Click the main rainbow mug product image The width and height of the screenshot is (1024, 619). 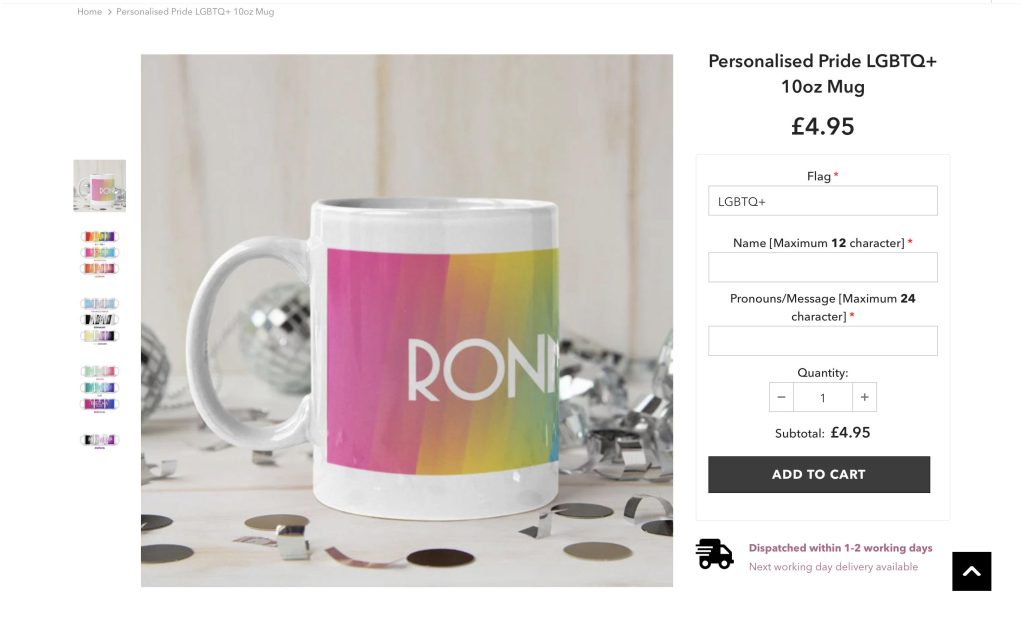tap(406, 320)
